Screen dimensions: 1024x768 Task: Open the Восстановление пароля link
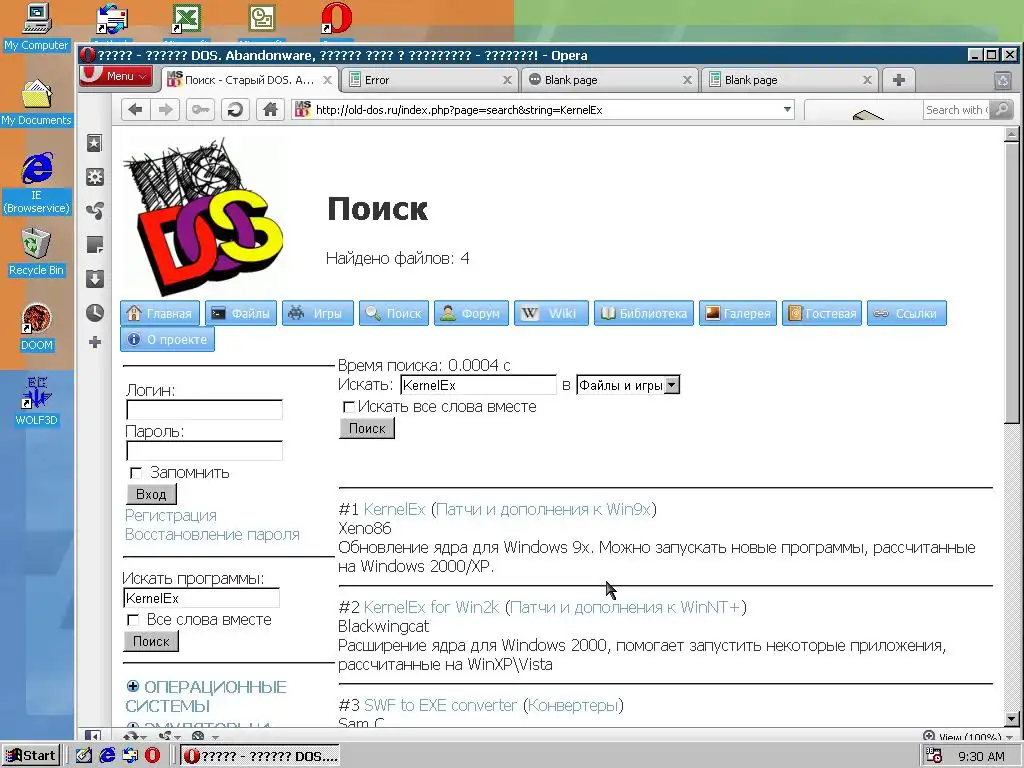(212, 534)
